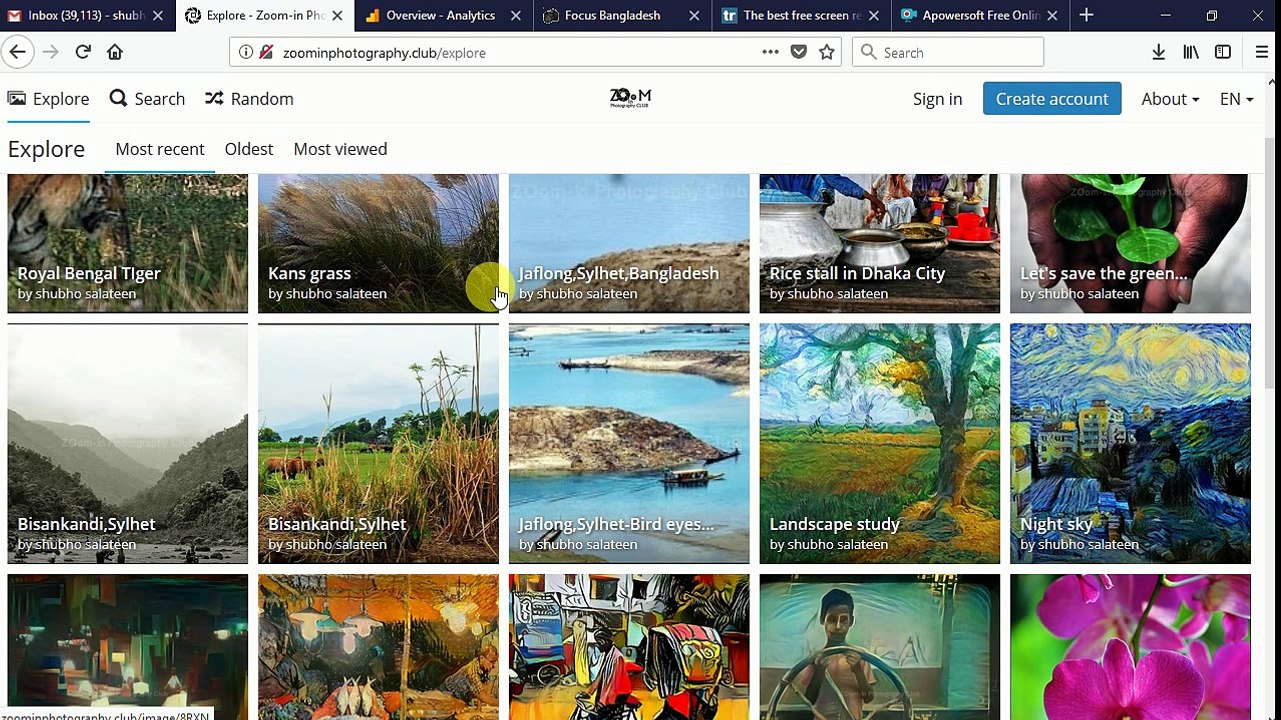The height and width of the screenshot is (720, 1281).
Task: Open page actions three-dot menu
Action: [x=770, y=52]
